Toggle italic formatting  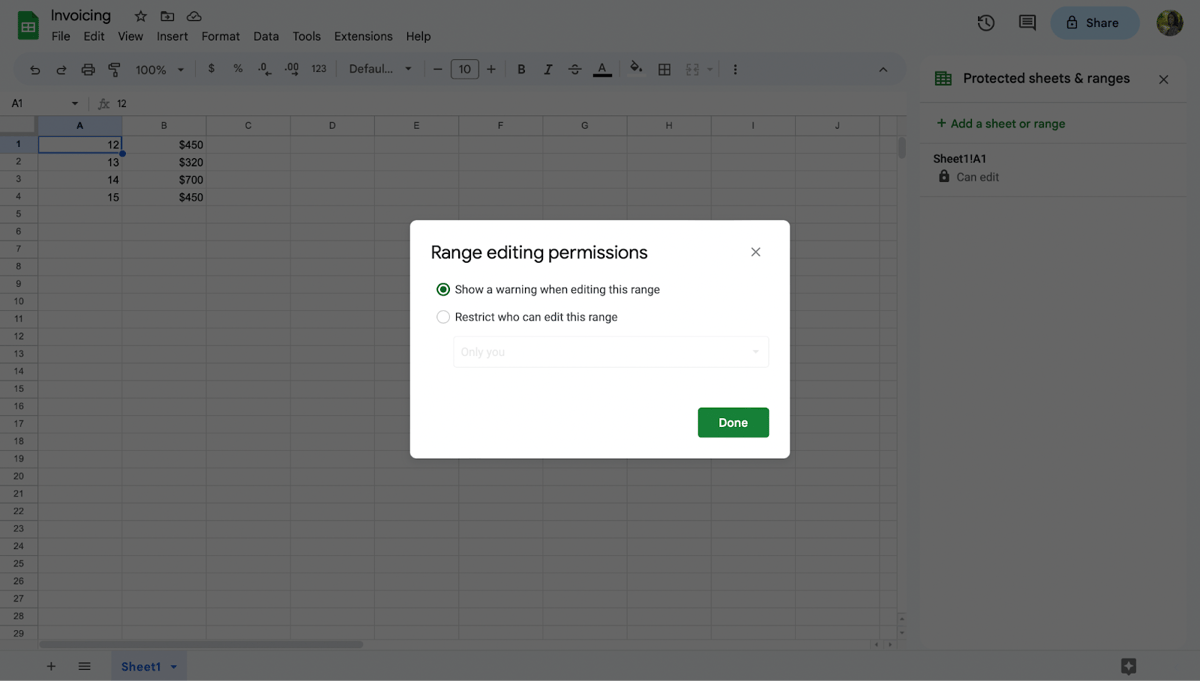[548, 68]
